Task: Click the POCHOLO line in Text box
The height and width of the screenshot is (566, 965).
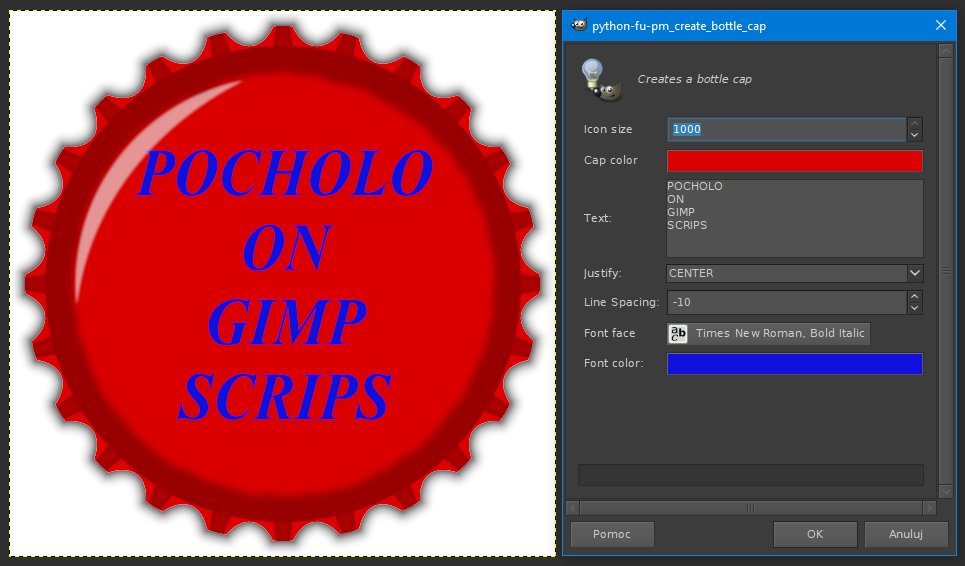Action: tap(695, 186)
